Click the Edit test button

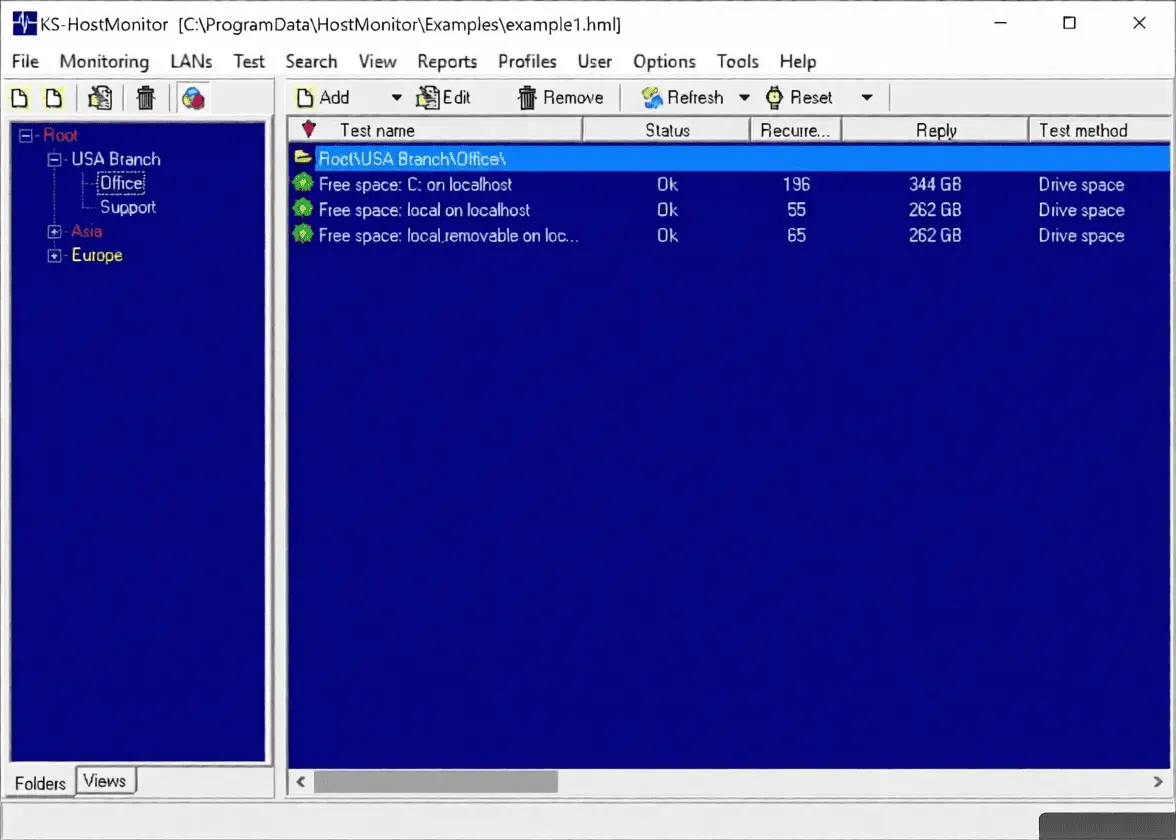(443, 98)
